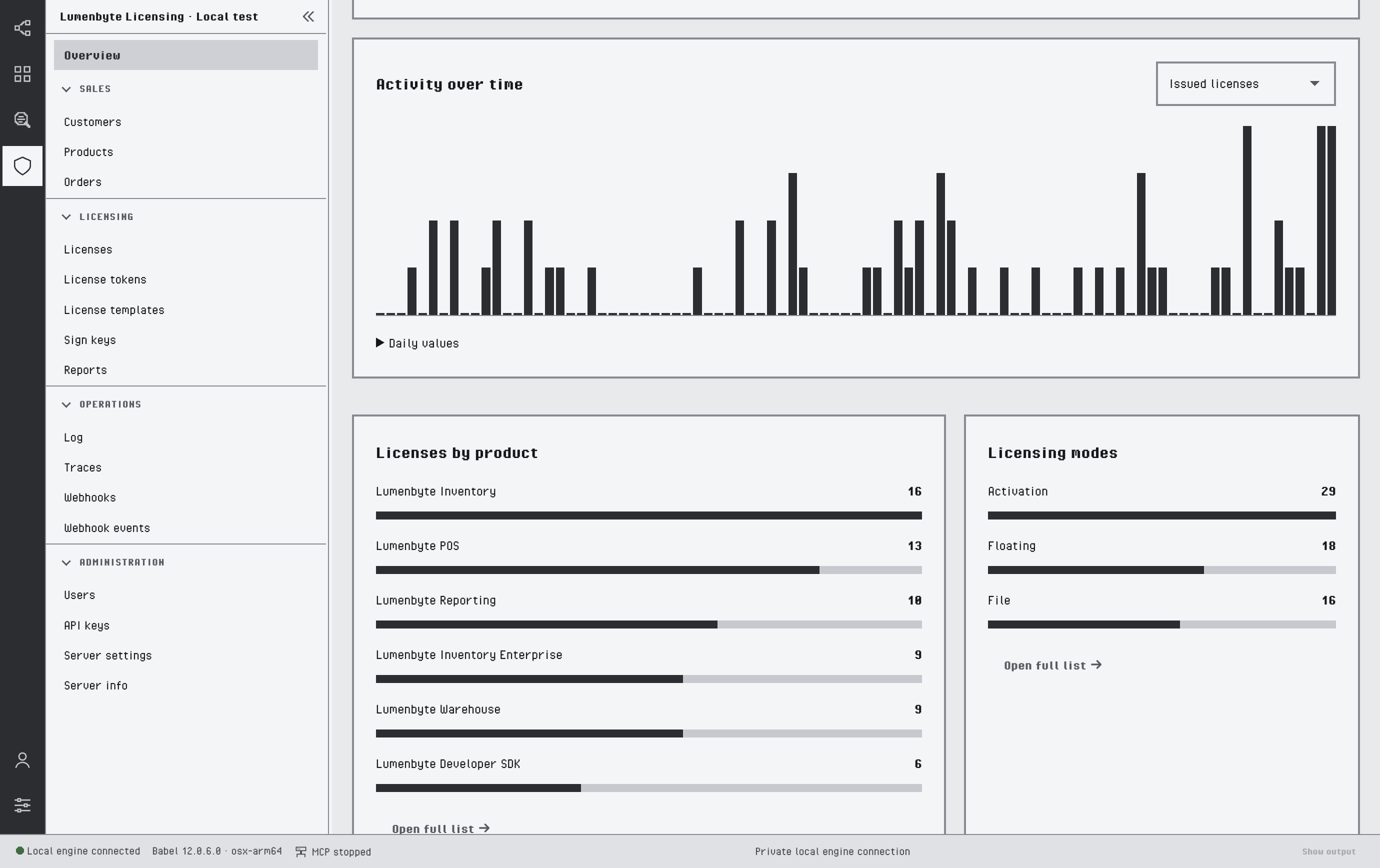
Task: Open the search chat icon in left rail
Action: [x=22, y=119]
